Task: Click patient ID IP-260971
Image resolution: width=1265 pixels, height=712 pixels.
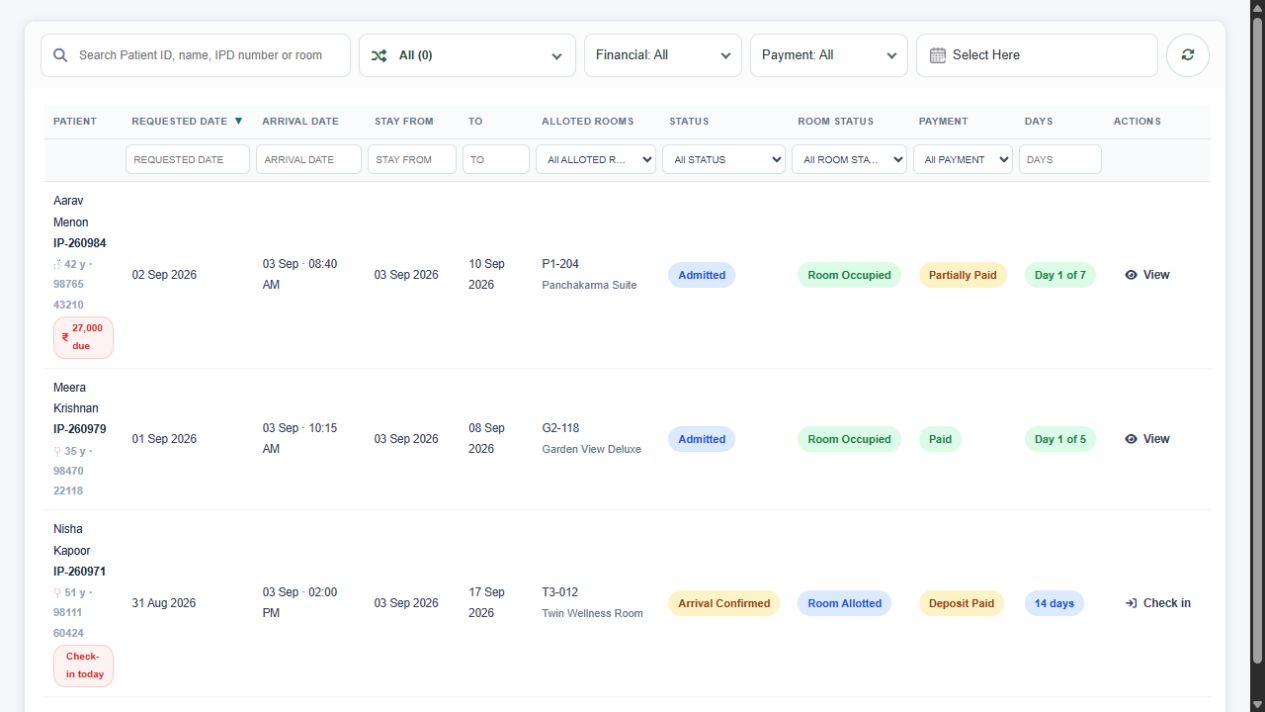Action: point(80,572)
